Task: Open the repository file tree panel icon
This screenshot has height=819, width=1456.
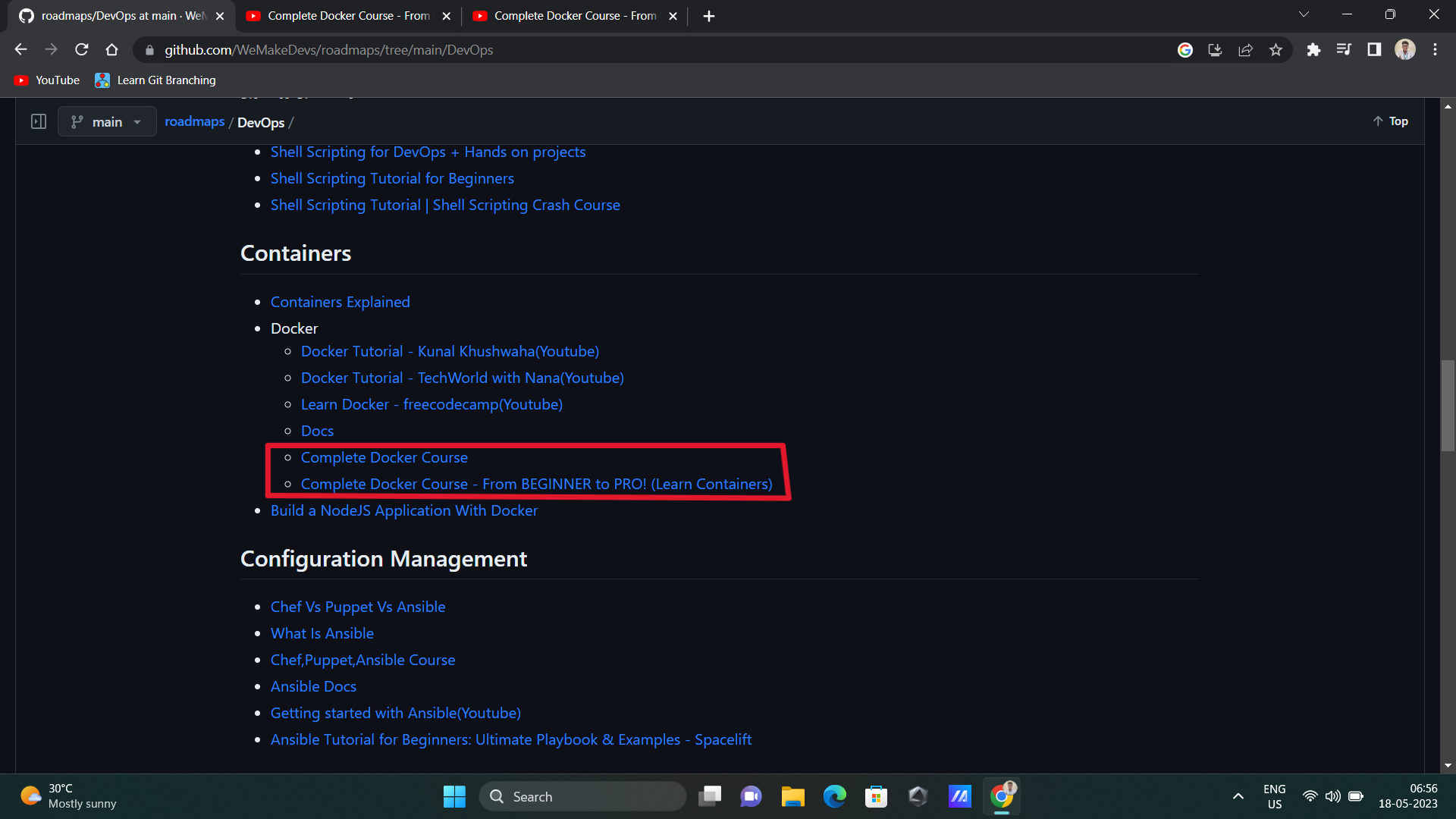Action: click(x=38, y=121)
